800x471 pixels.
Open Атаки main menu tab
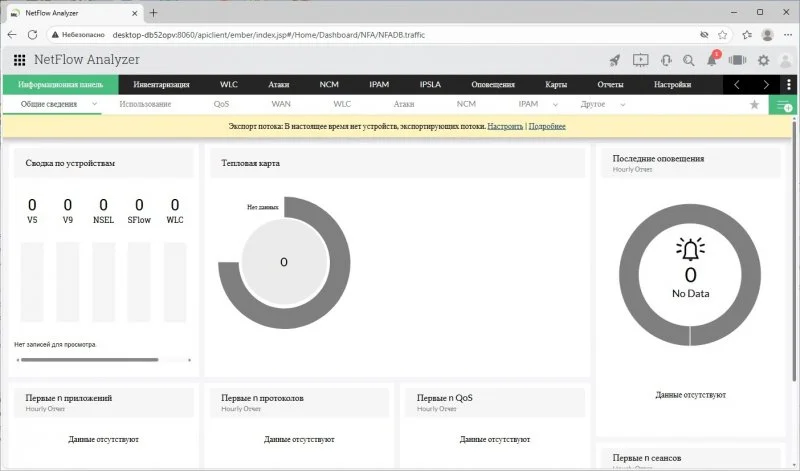tap(279, 85)
